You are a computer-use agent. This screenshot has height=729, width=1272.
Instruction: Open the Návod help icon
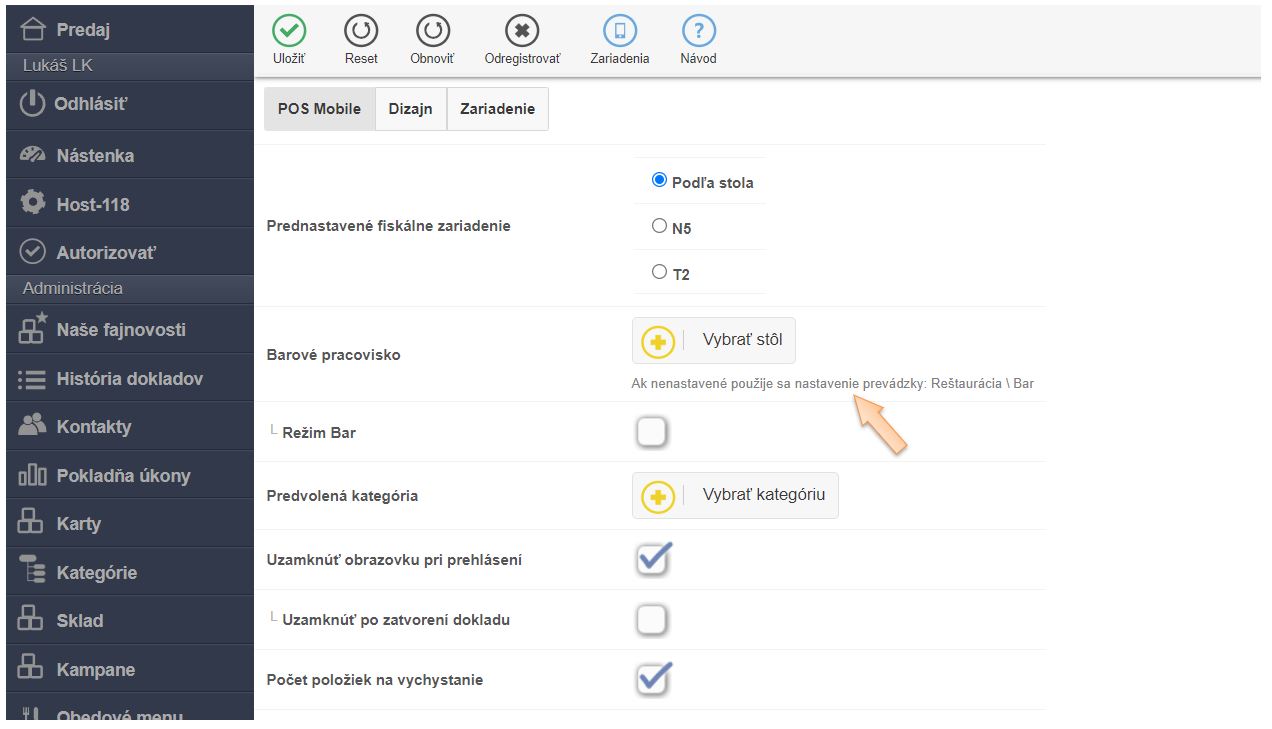pos(698,31)
